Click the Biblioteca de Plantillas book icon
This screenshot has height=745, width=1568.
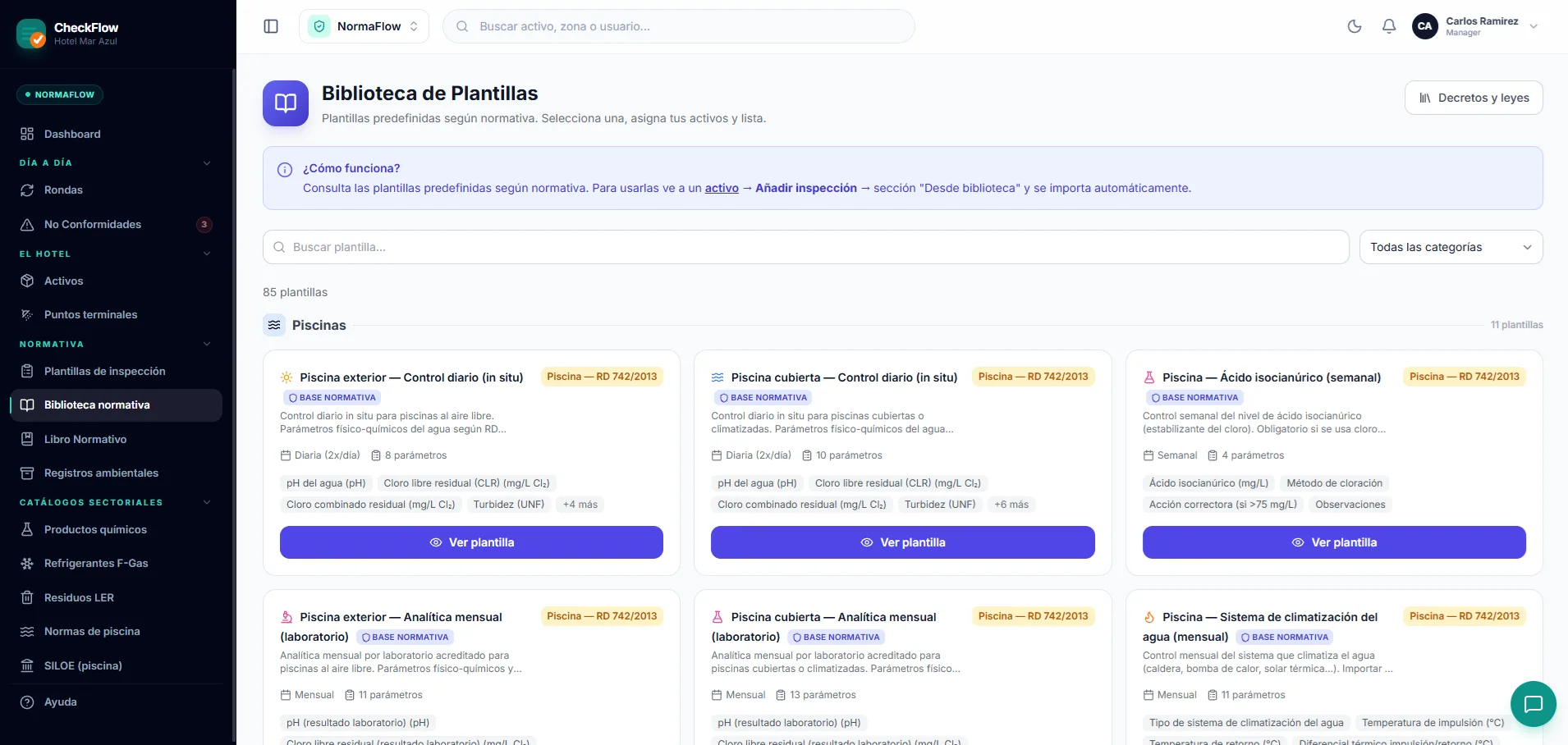click(x=286, y=103)
